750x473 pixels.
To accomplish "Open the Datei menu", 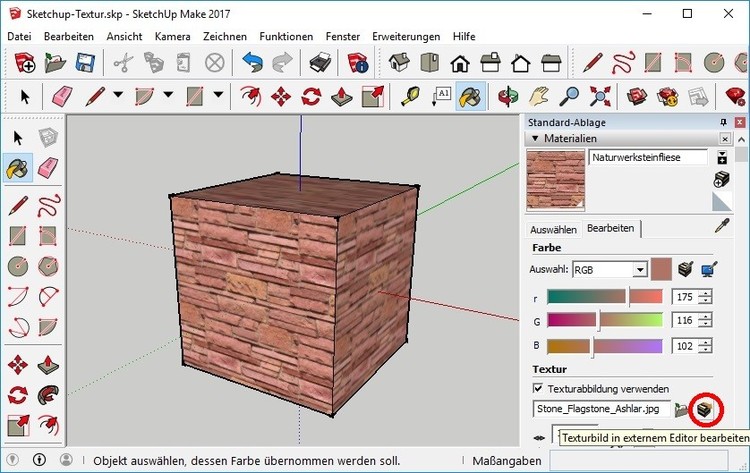I will (x=19, y=36).
